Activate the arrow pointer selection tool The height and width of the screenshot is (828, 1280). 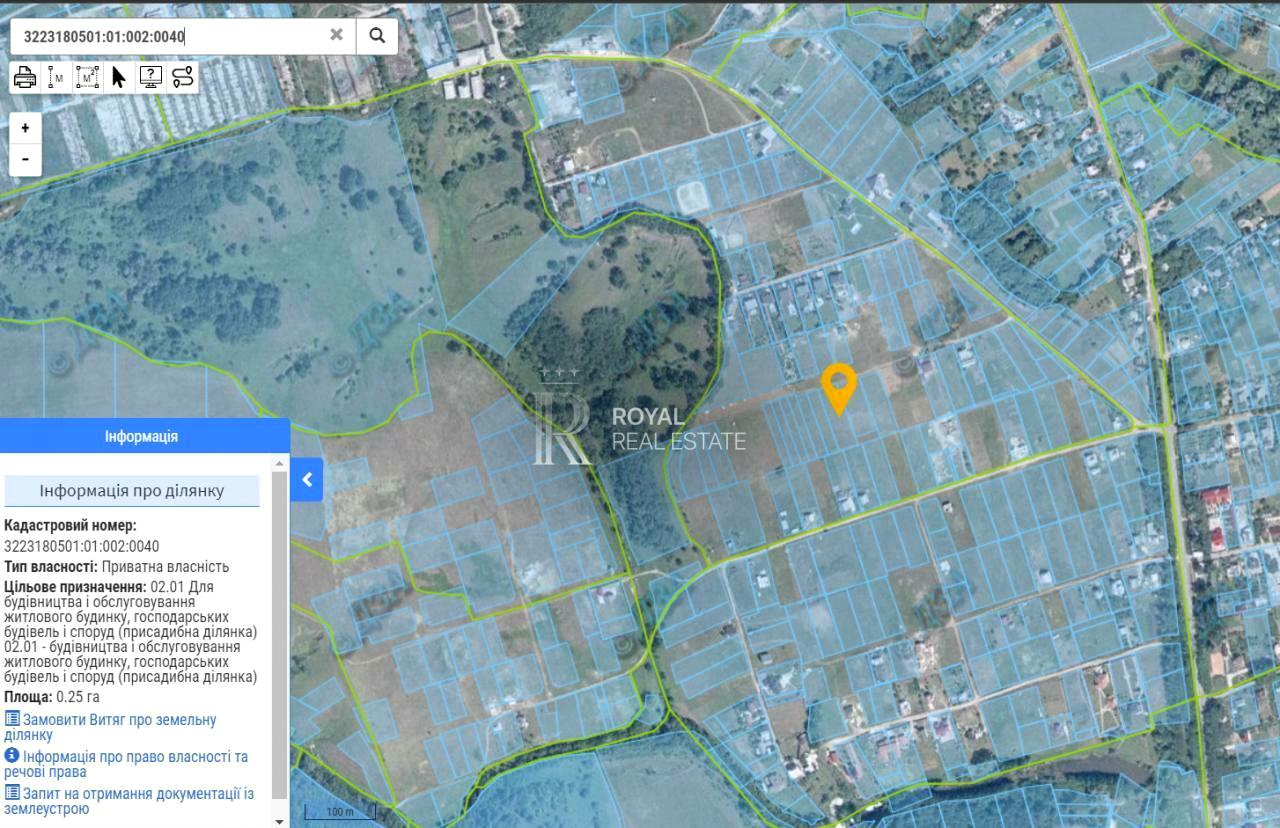[x=119, y=77]
